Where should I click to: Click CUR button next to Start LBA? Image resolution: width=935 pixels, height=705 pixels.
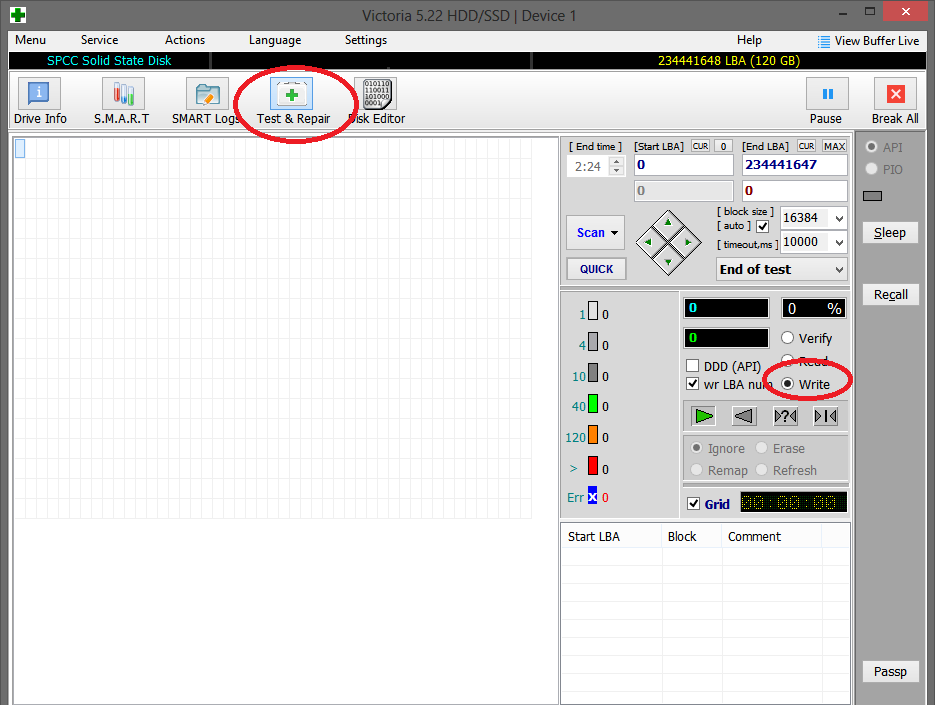(x=700, y=146)
